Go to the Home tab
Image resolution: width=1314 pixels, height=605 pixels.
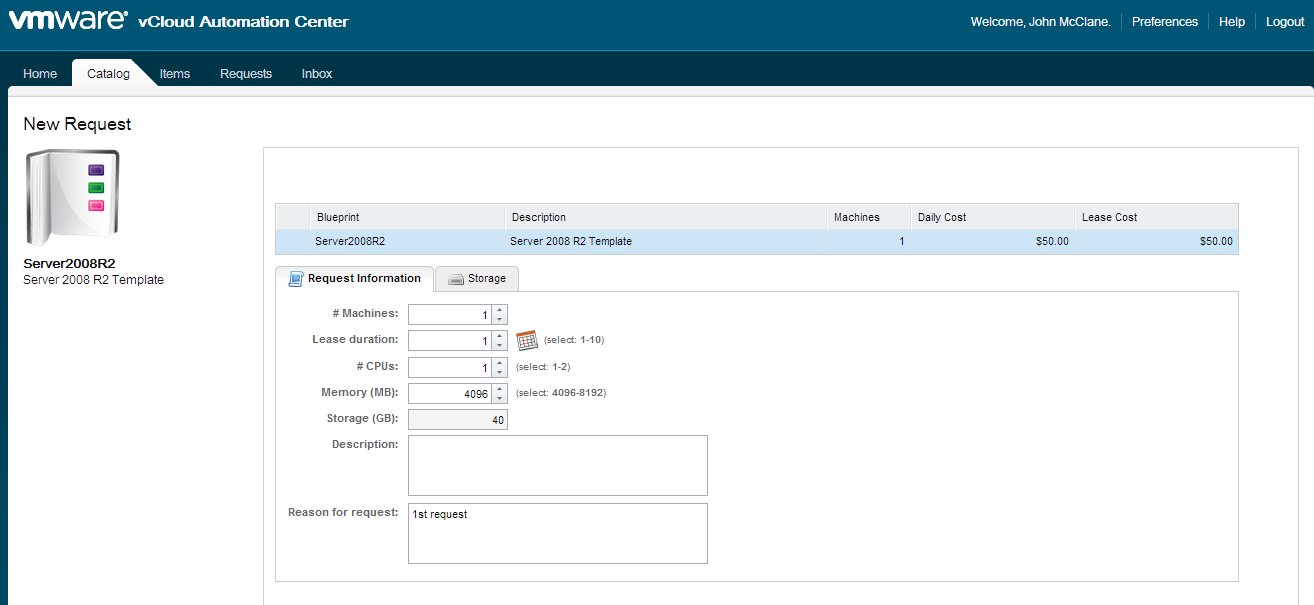(x=40, y=74)
